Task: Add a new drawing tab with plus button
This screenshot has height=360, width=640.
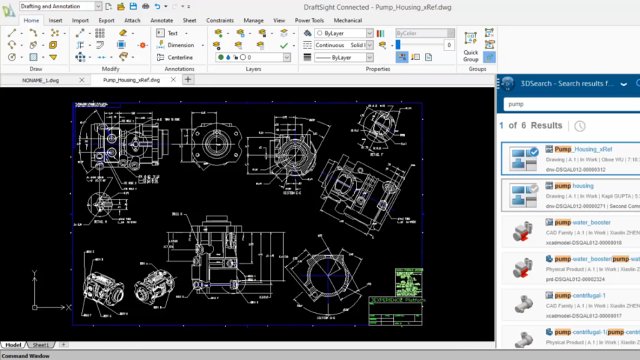Action: point(188,80)
